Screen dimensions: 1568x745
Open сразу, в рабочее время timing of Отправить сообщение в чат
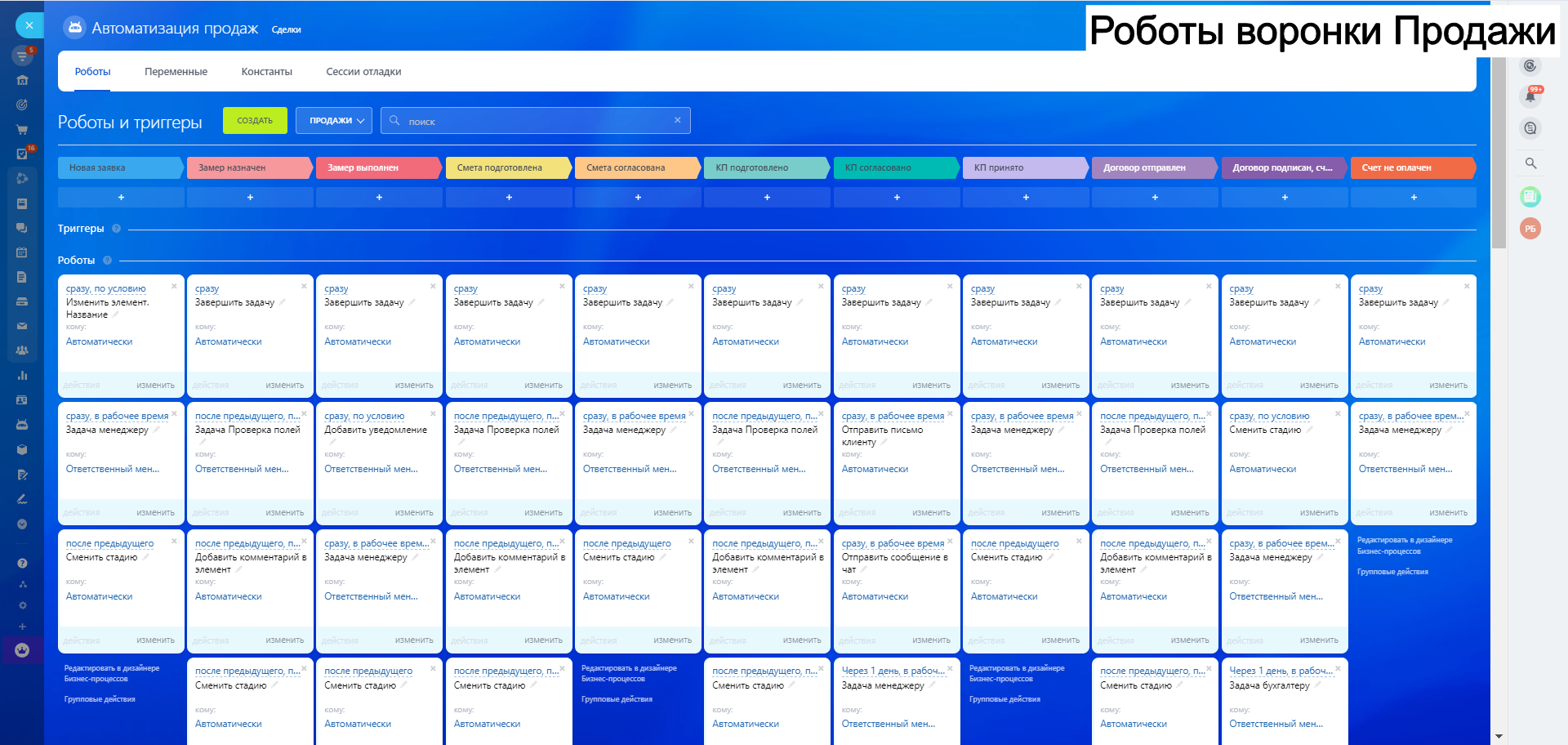click(x=893, y=543)
